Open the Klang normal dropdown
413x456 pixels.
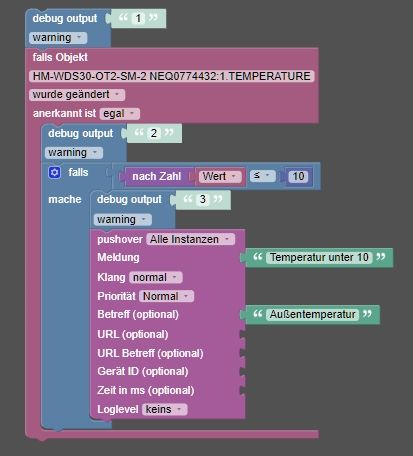click(156, 277)
